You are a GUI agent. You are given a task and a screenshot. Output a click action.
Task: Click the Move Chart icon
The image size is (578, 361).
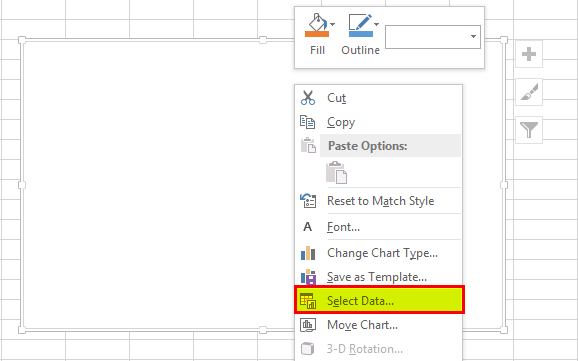coord(308,325)
